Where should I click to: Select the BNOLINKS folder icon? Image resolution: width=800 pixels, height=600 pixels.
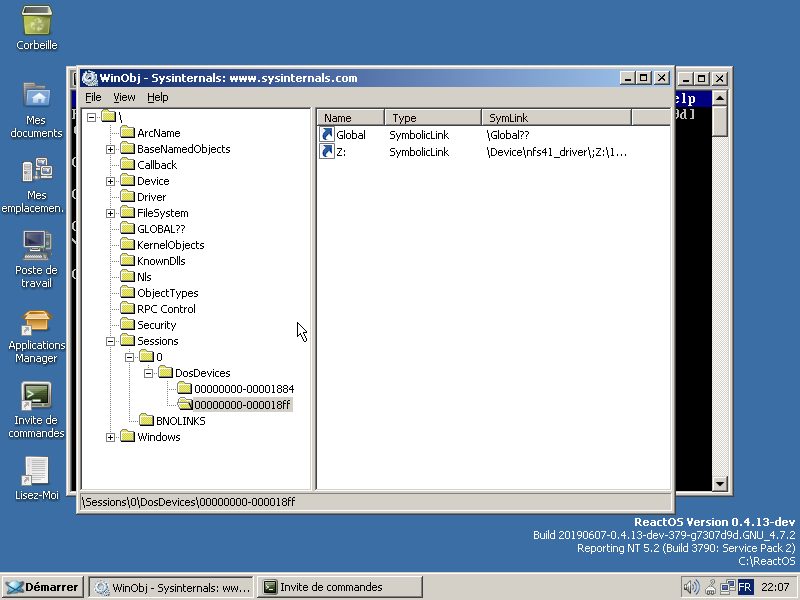pyautogui.click(x=146, y=420)
